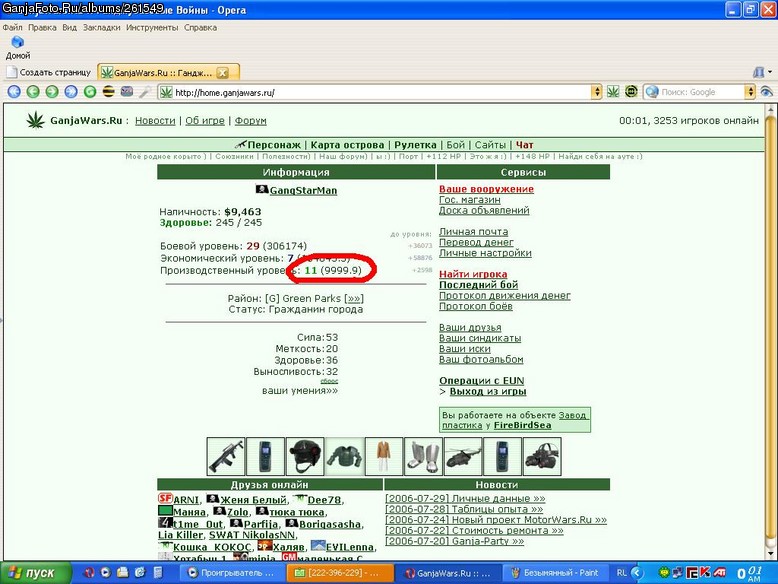778x584 pixels.
Task: Click the round green-black icon beside the address bar
Action: point(631,92)
